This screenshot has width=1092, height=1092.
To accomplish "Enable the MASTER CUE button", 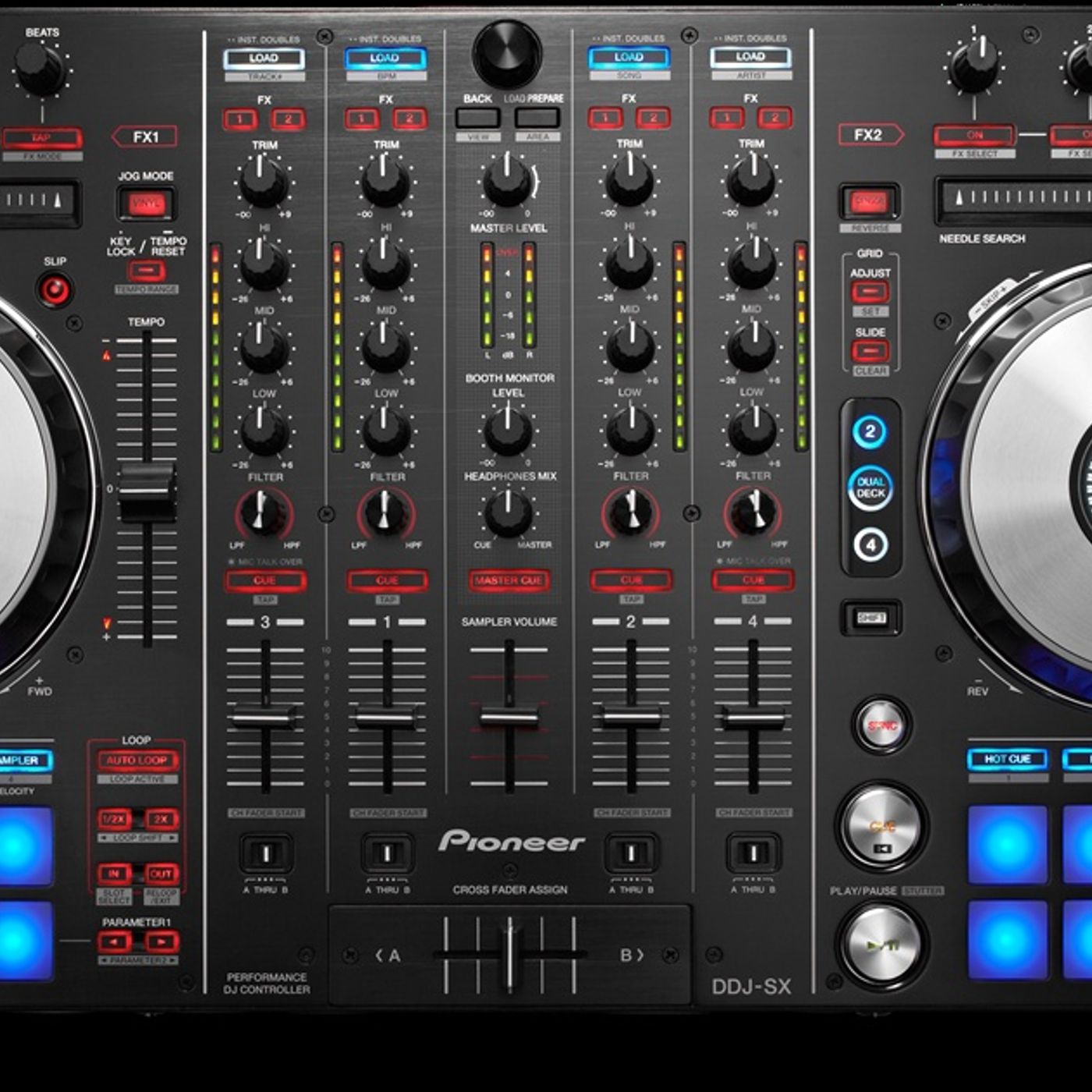I will [x=509, y=581].
